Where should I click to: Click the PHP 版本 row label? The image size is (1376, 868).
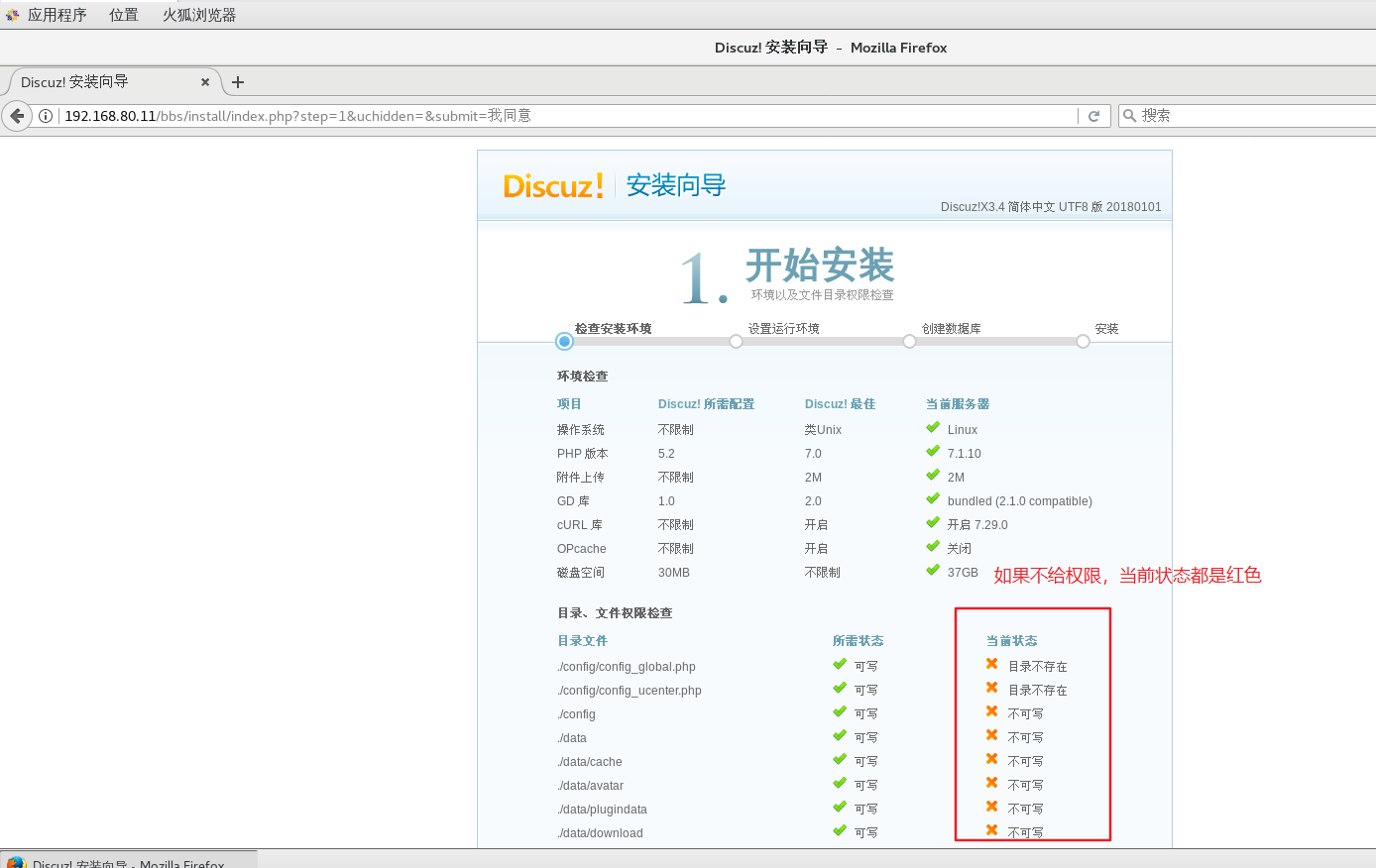[x=583, y=454]
